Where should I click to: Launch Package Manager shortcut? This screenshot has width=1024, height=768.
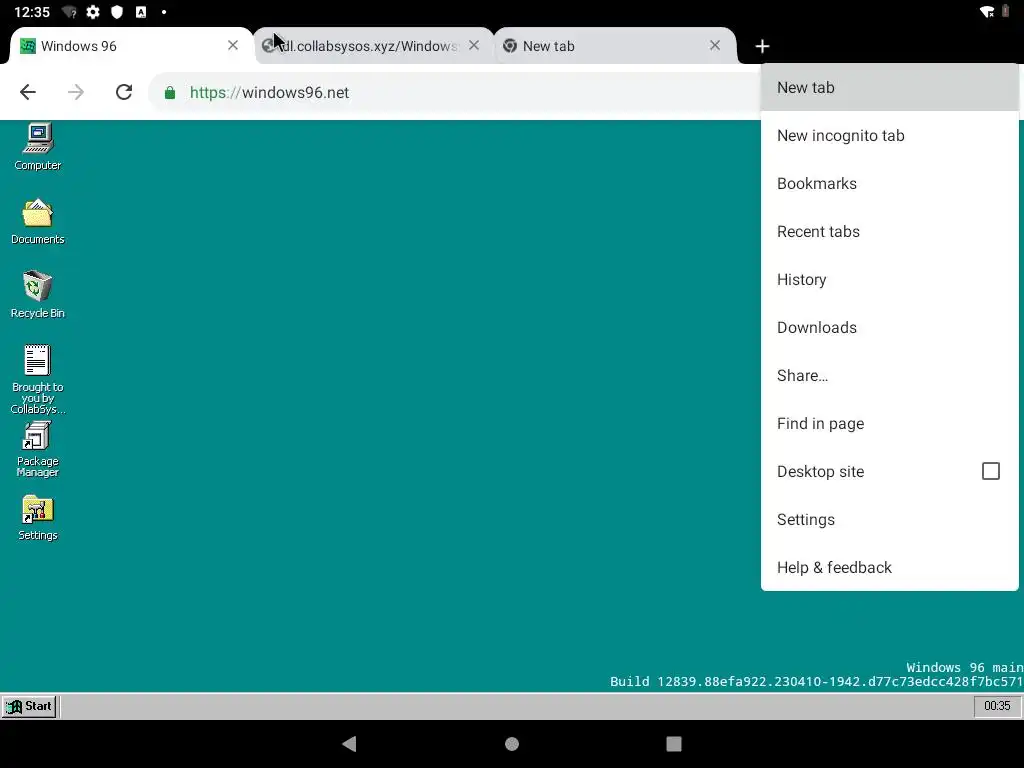pyautogui.click(x=38, y=449)
